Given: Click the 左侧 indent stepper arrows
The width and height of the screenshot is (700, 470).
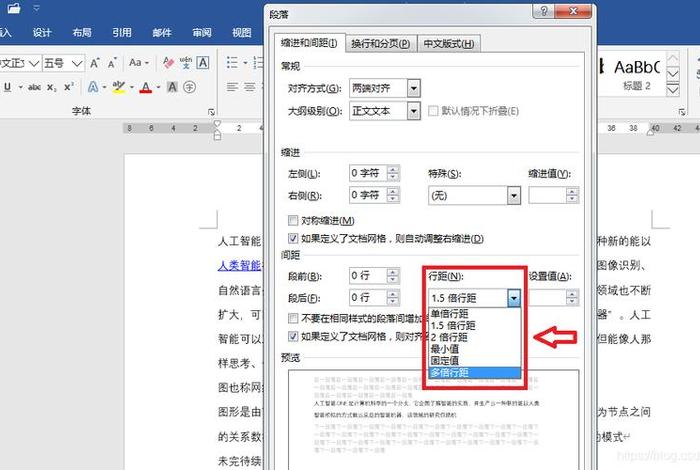Looking at the screenshot, I should pyautogui.click(x=393, y=173).
